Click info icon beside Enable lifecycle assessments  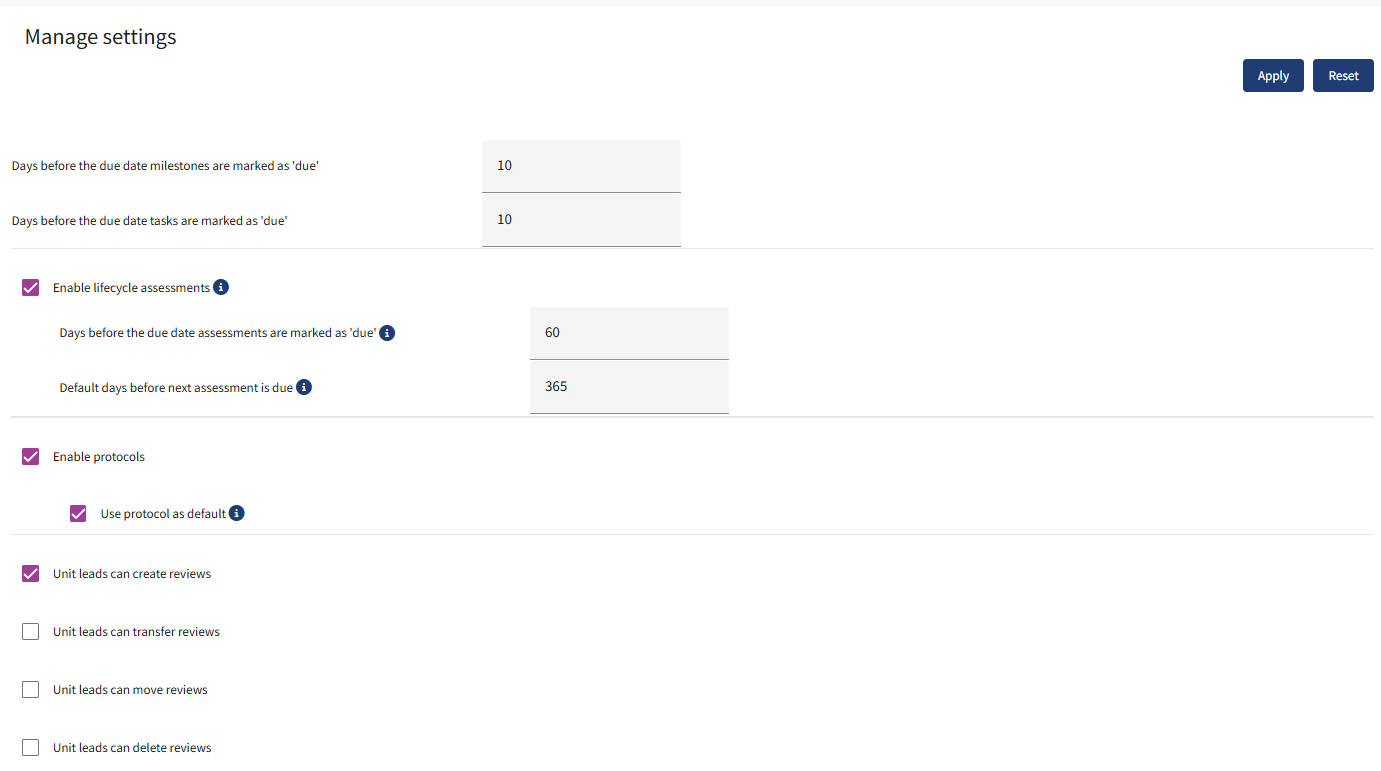pyautogui.click(x=221, y=287)
